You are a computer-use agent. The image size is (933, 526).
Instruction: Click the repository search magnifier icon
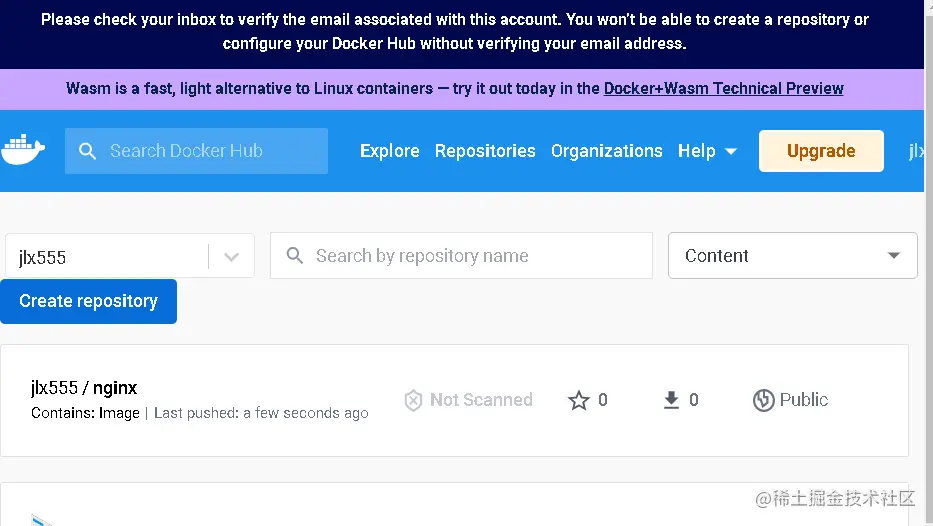(x=295, y=256)
